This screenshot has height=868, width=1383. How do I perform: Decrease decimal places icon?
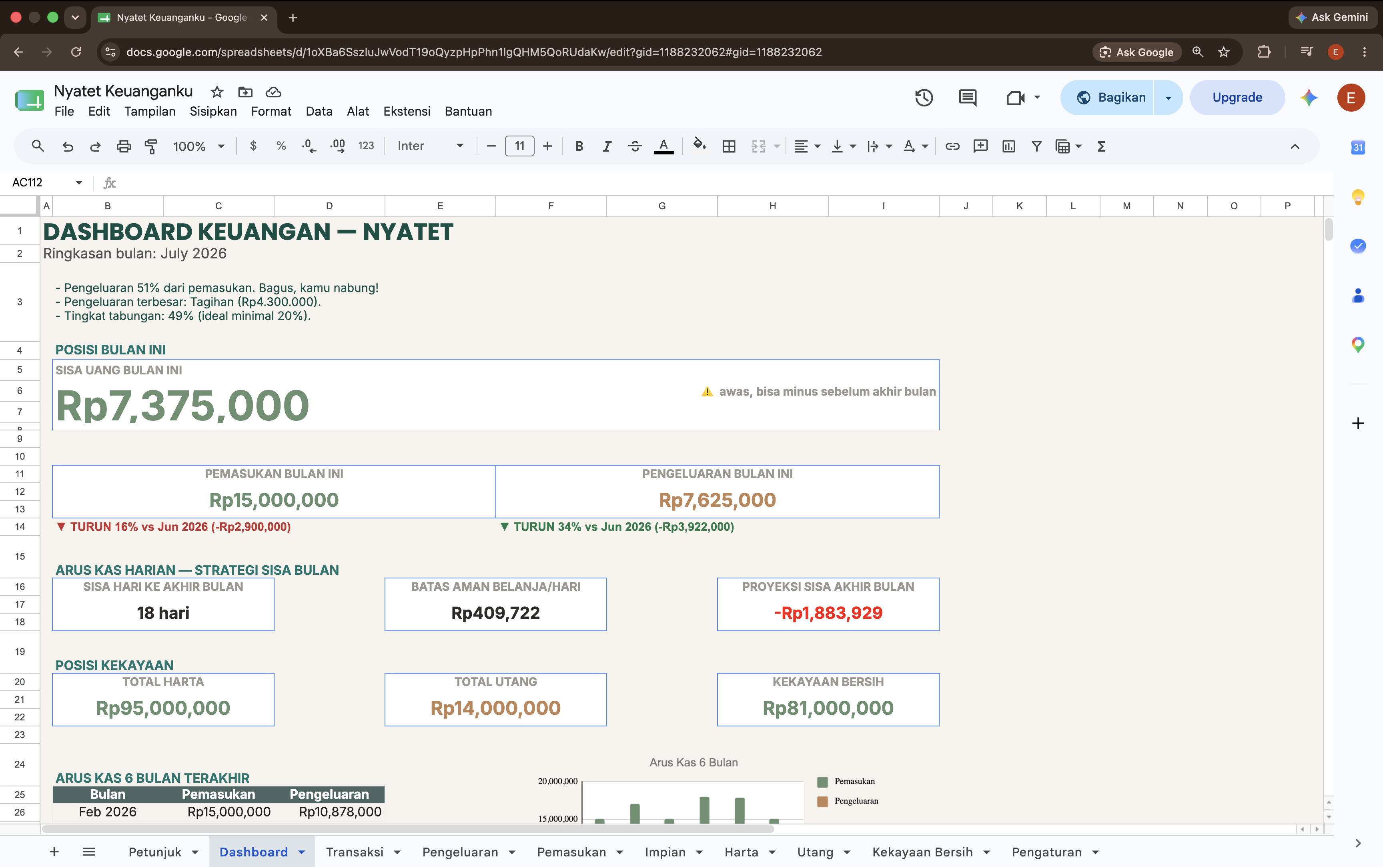point(309,146)
